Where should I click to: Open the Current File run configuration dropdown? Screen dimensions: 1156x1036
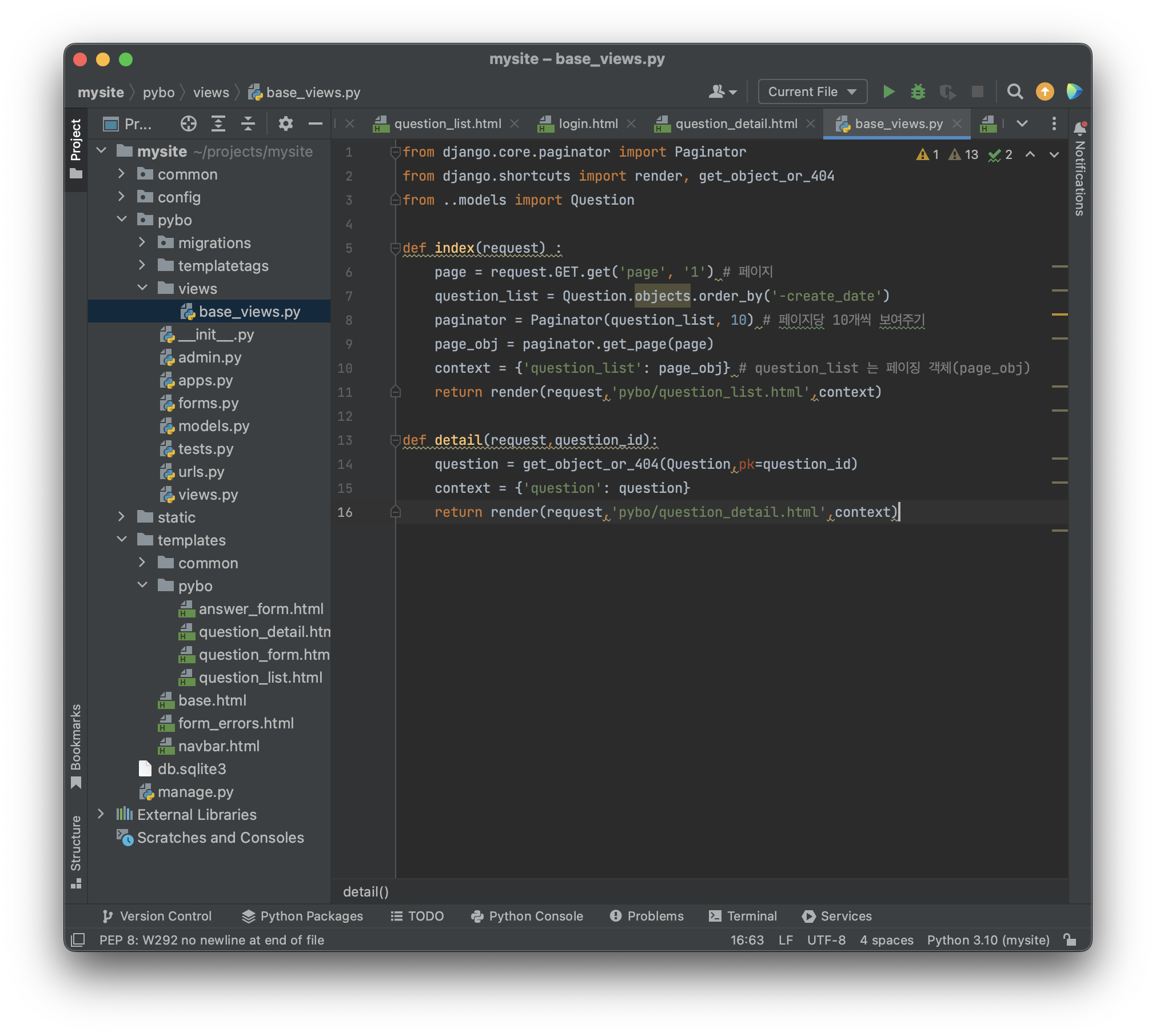click(x=812, y=91)
